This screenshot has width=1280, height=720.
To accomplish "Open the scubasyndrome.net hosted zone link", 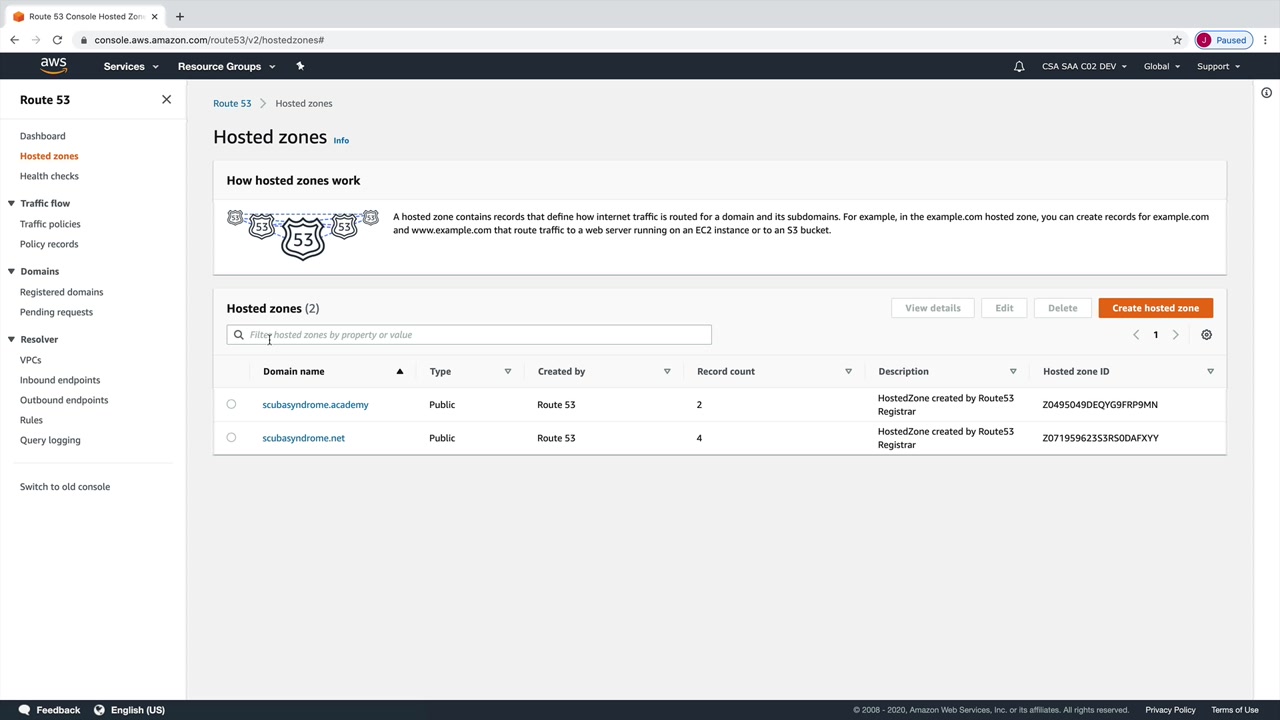I will point(303,438).
